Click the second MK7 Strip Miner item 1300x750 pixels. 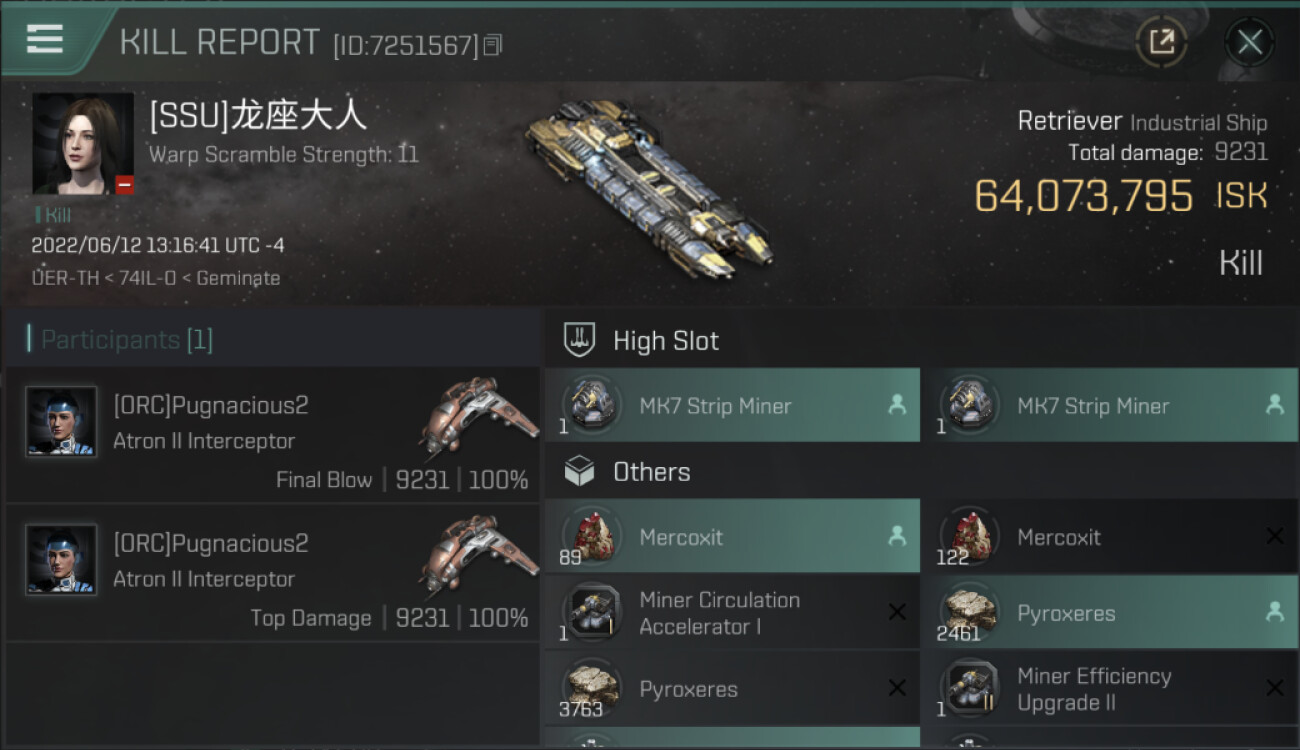coord(1110,405)
